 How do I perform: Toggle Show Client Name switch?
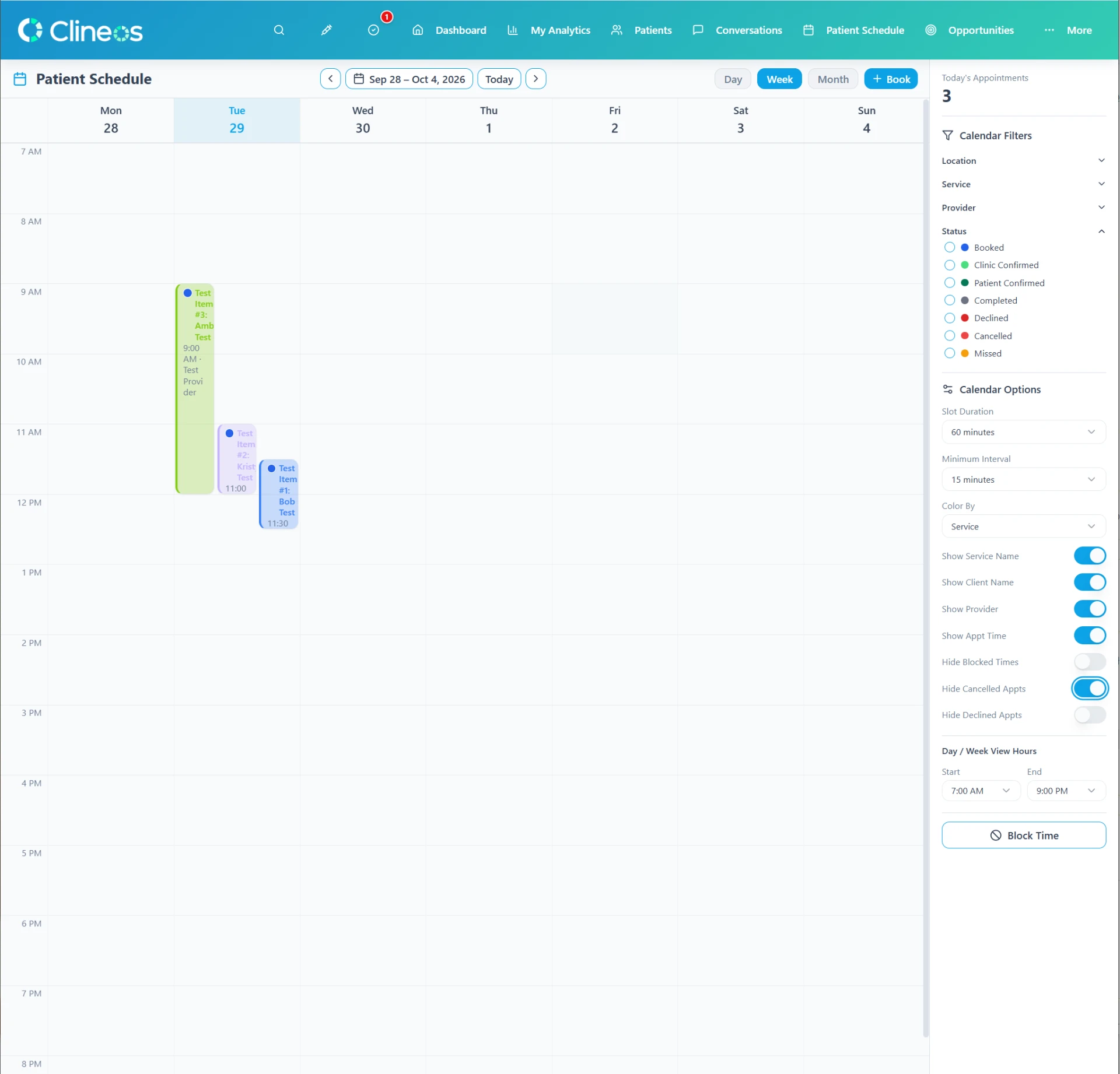coord(1090,582)
